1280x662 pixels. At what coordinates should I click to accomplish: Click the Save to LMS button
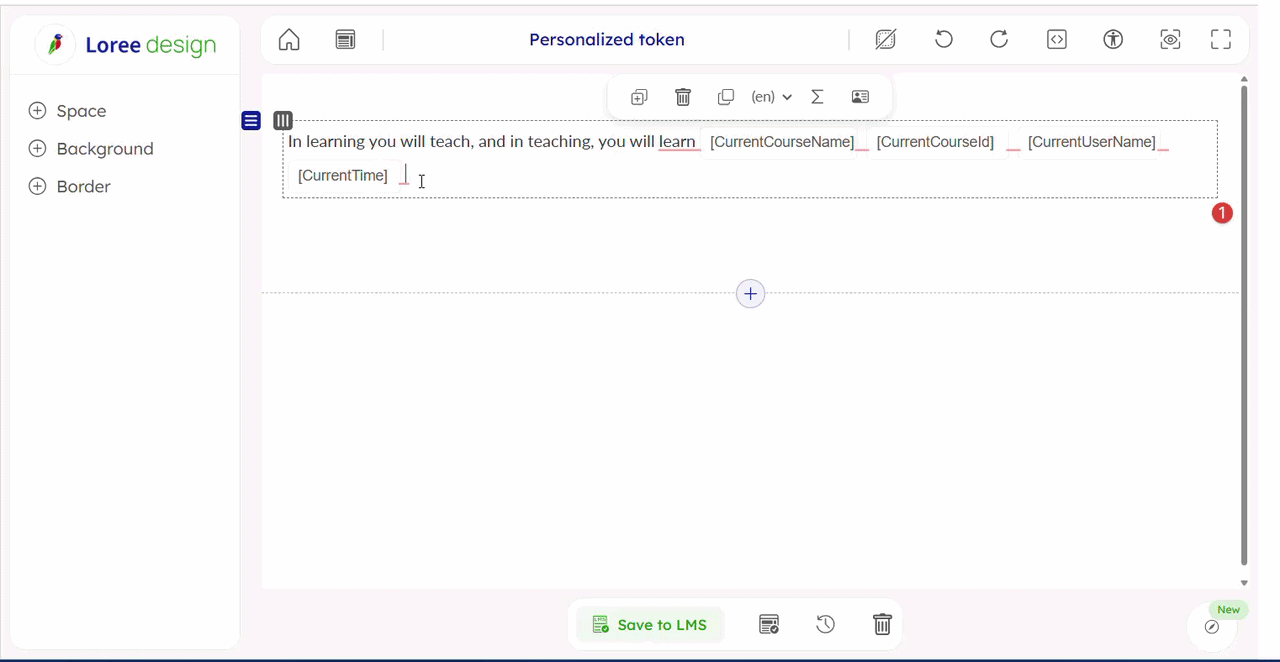[650, 625]
